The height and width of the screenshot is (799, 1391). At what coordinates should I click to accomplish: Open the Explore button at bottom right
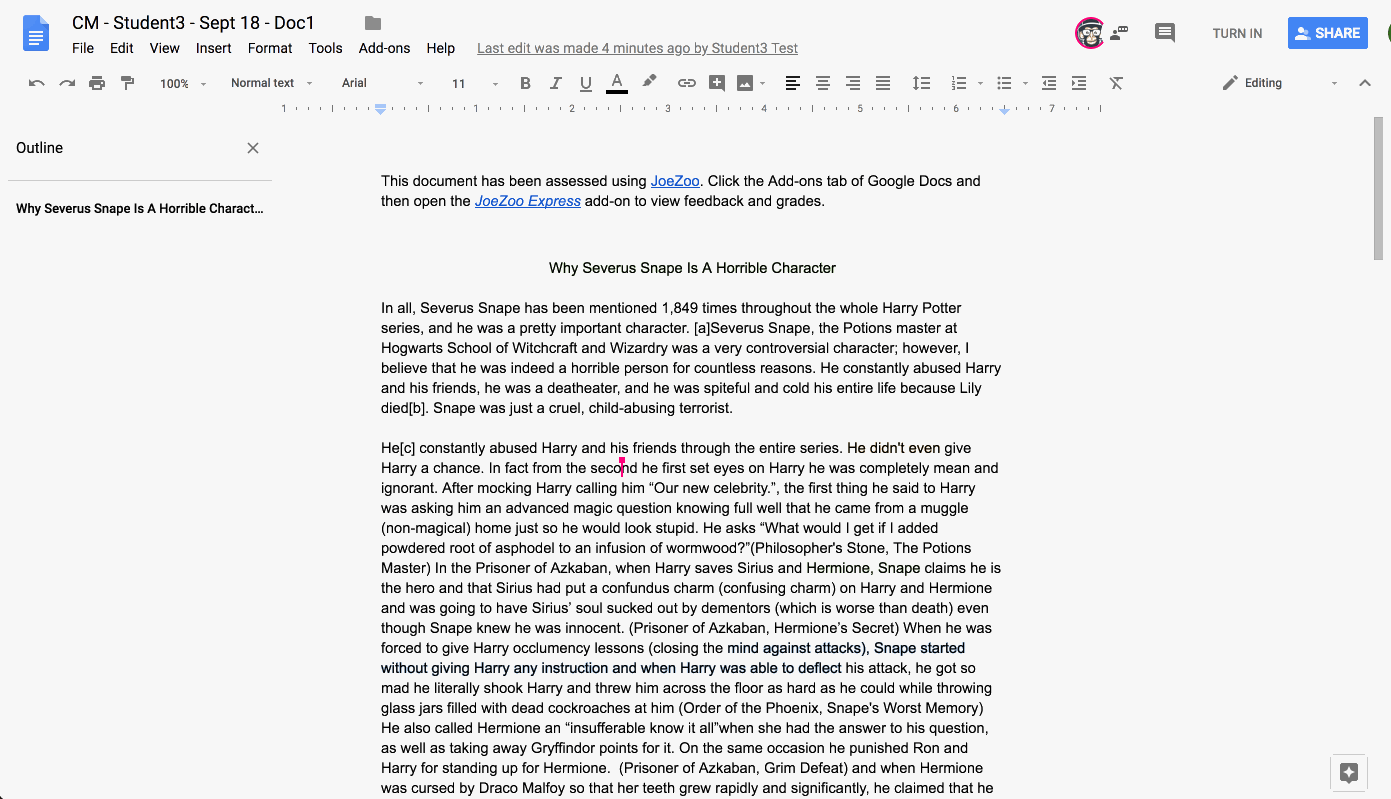[1349, 772]
